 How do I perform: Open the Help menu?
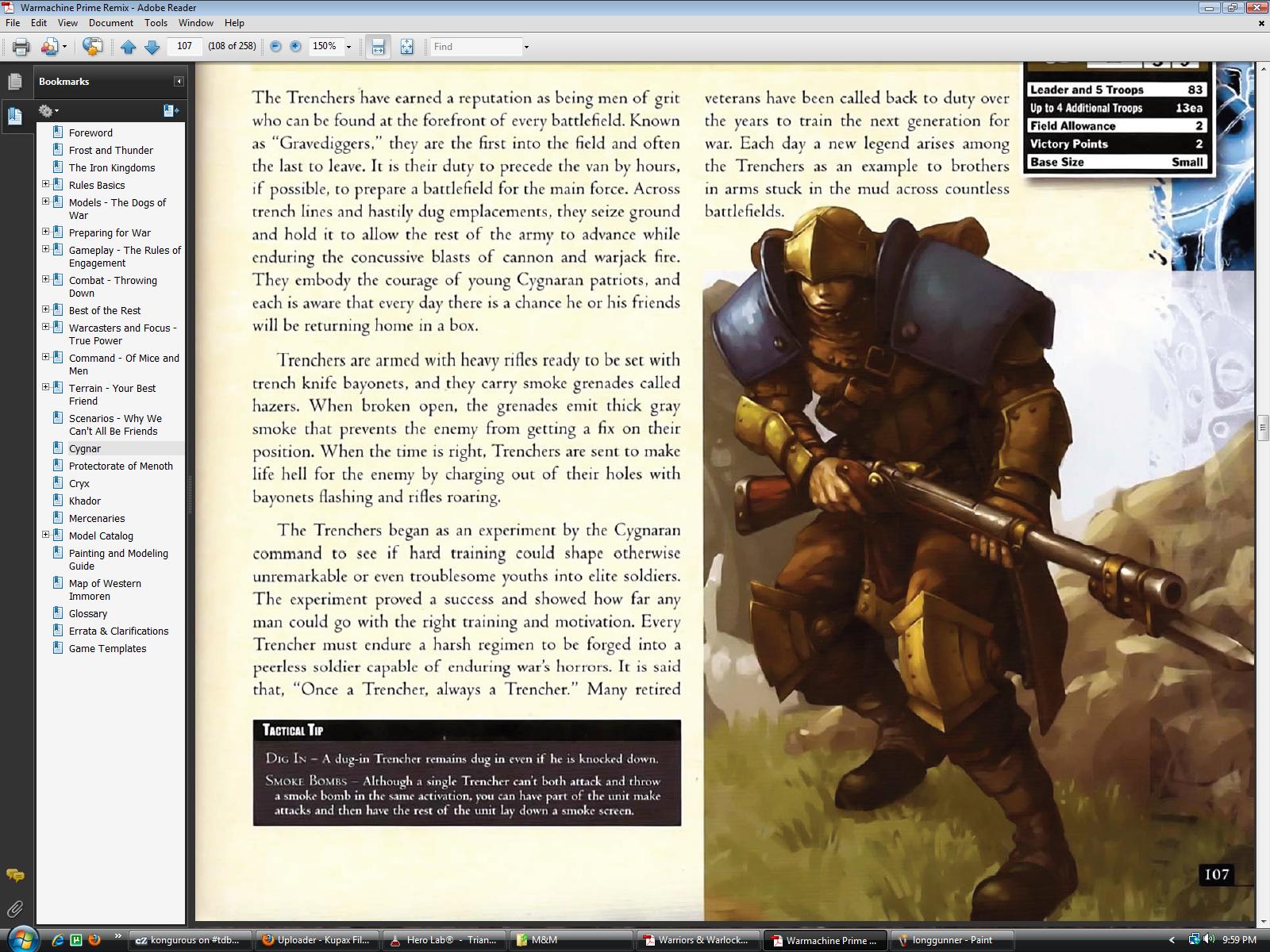pyautogui.click(x=234, y=23)
